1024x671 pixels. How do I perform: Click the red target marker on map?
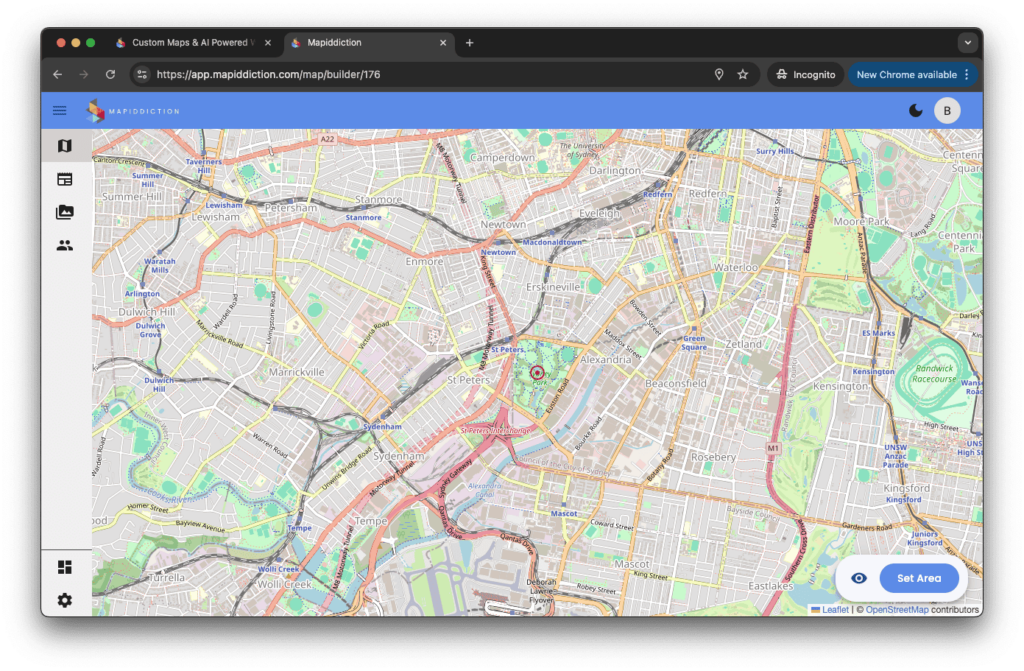tap(536, 373)
